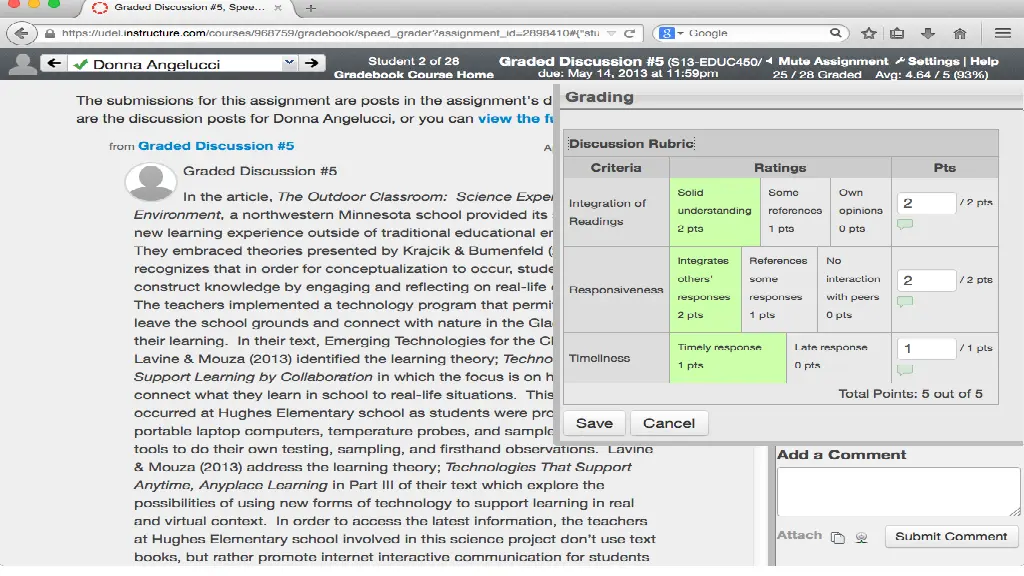This screenshot has width=1024, height=576.
Task: Go to the previous student arrow
Action: (53, 64)
